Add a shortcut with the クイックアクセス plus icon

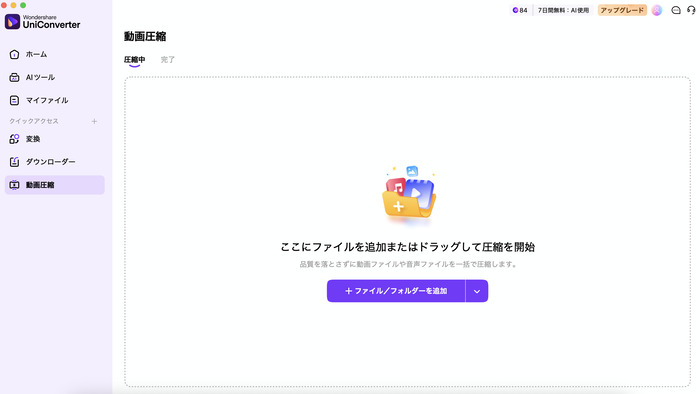click(94, 121)
